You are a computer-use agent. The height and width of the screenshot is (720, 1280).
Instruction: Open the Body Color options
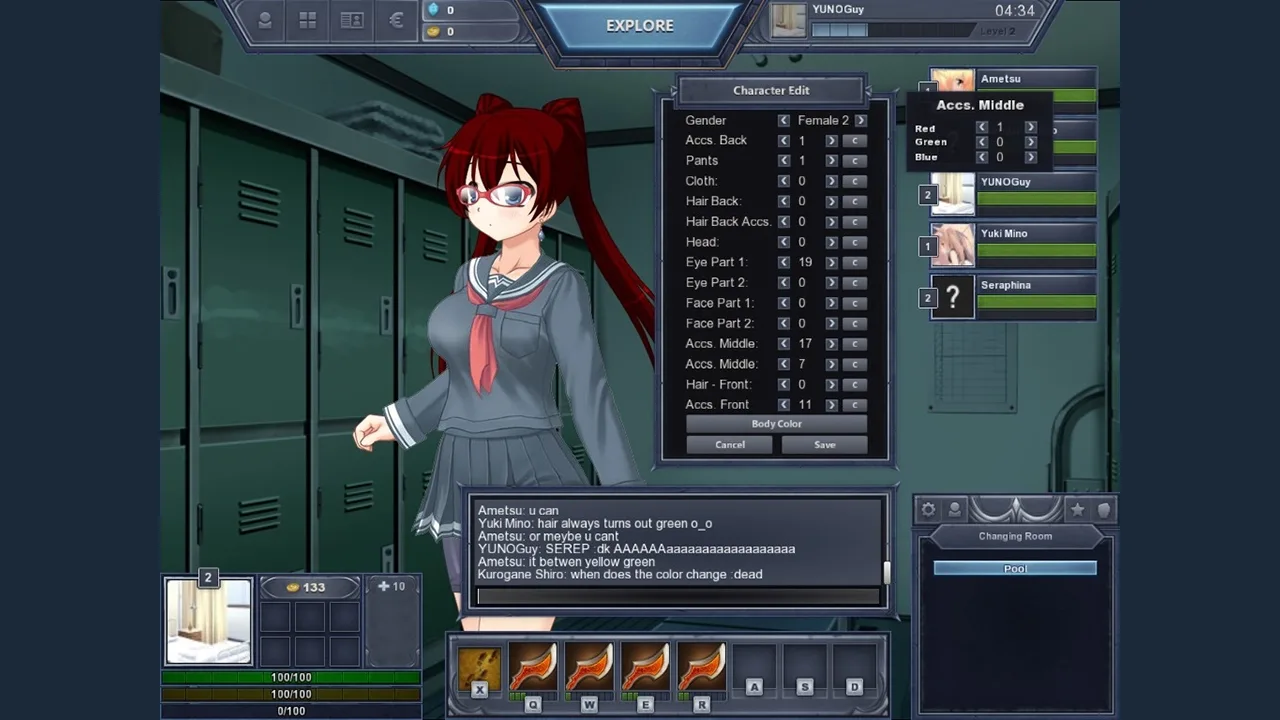click(776, 424)
